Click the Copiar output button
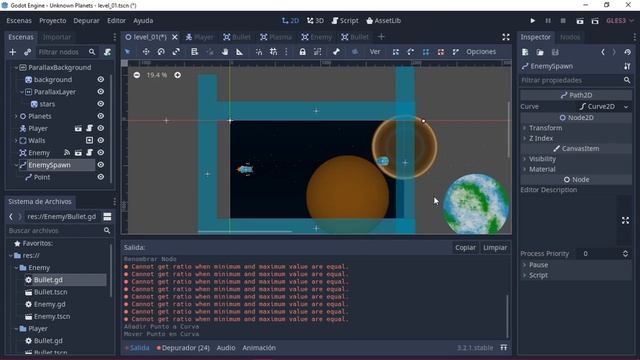This screenshot has width=640, height=360. [465, 248]
